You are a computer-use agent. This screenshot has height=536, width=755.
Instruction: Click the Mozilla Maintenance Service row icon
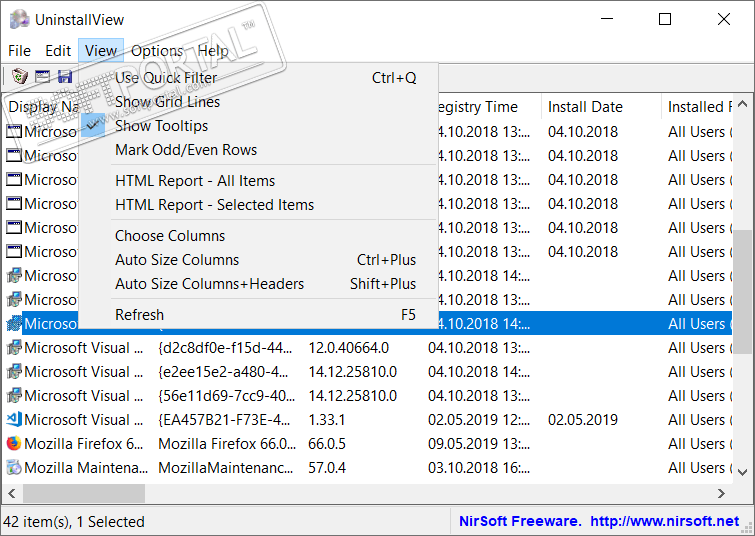(x=14, y=467)
